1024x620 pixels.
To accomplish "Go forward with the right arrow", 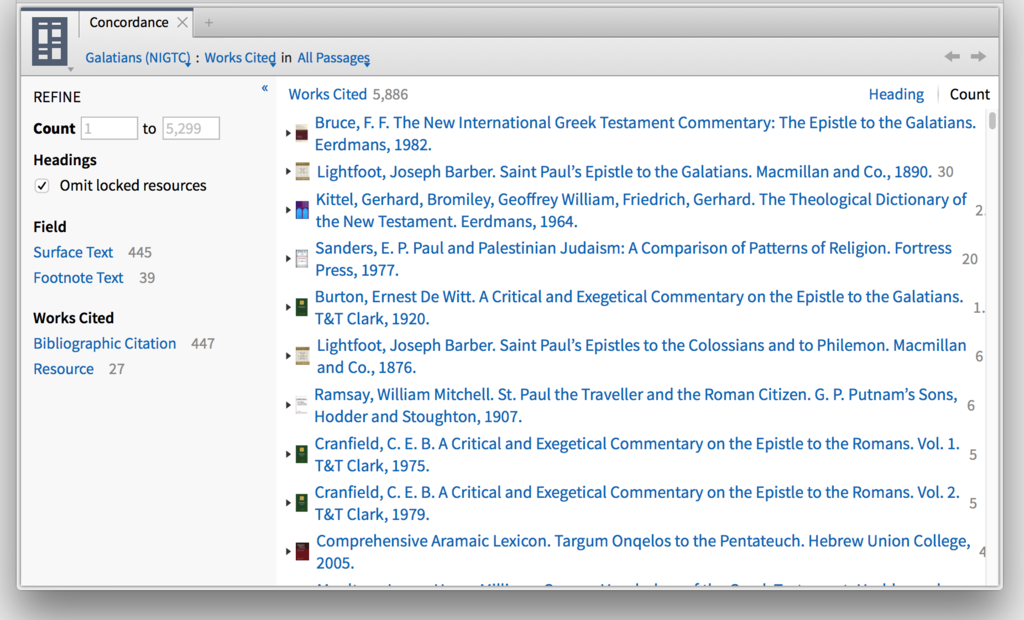I will [978, 56].
